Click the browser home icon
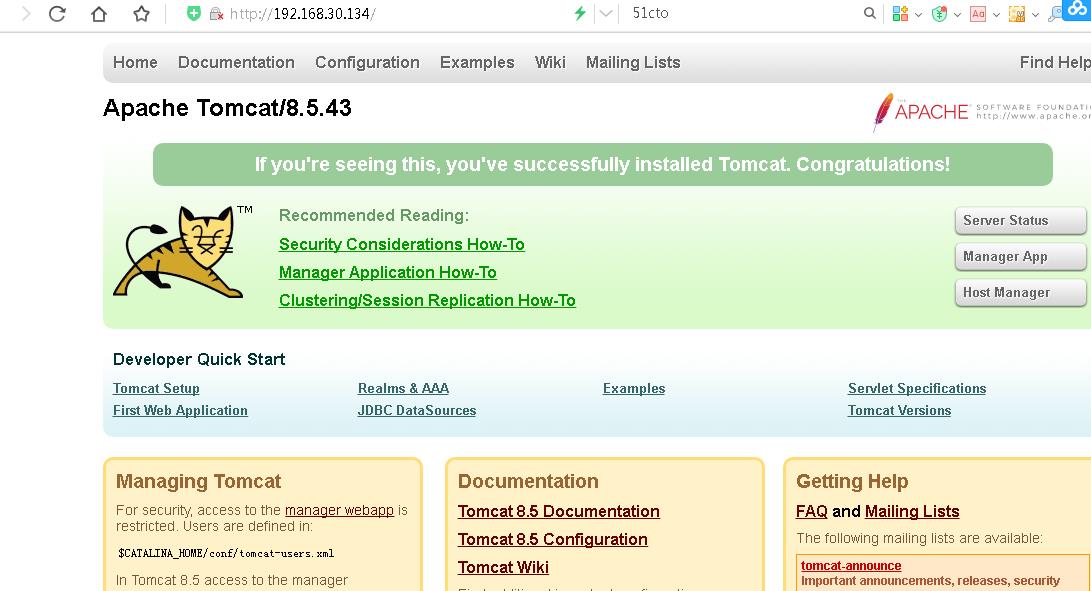Viewport: 1091px width, 591px height. click(99, 13)
